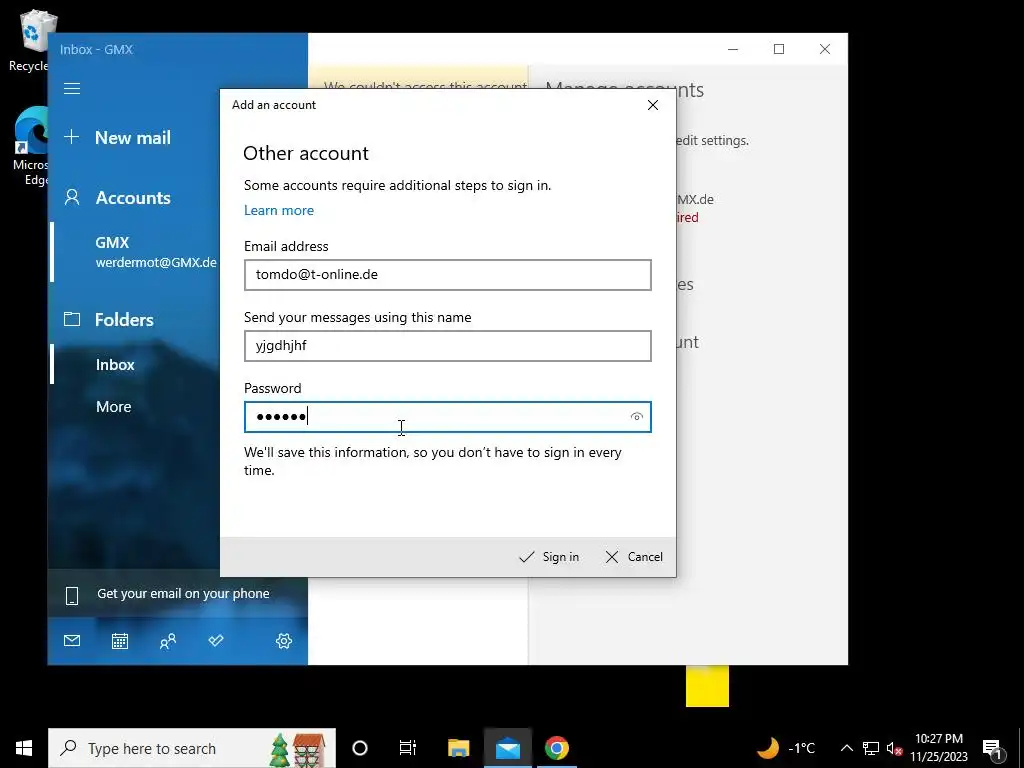Focus the Password field
This screenshot has width=1024, height=768.
447,417
